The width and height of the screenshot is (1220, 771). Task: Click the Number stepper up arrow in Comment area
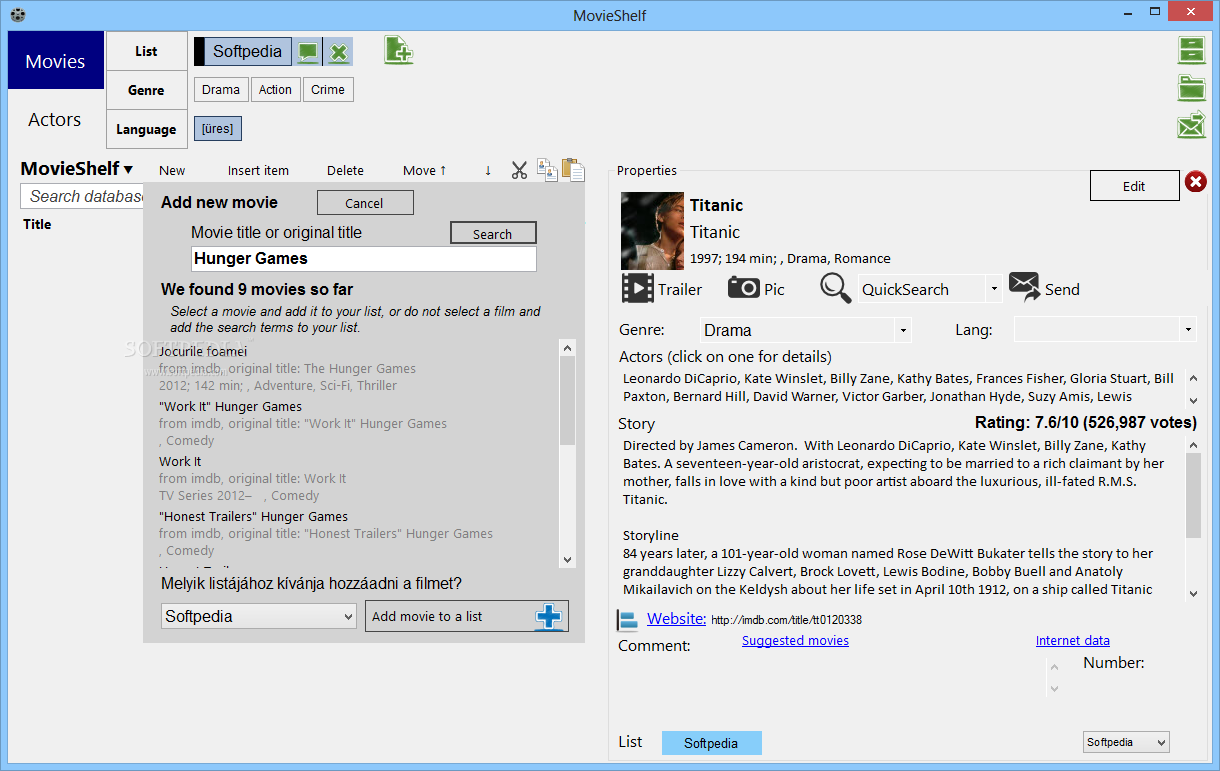pos(1053,667)
